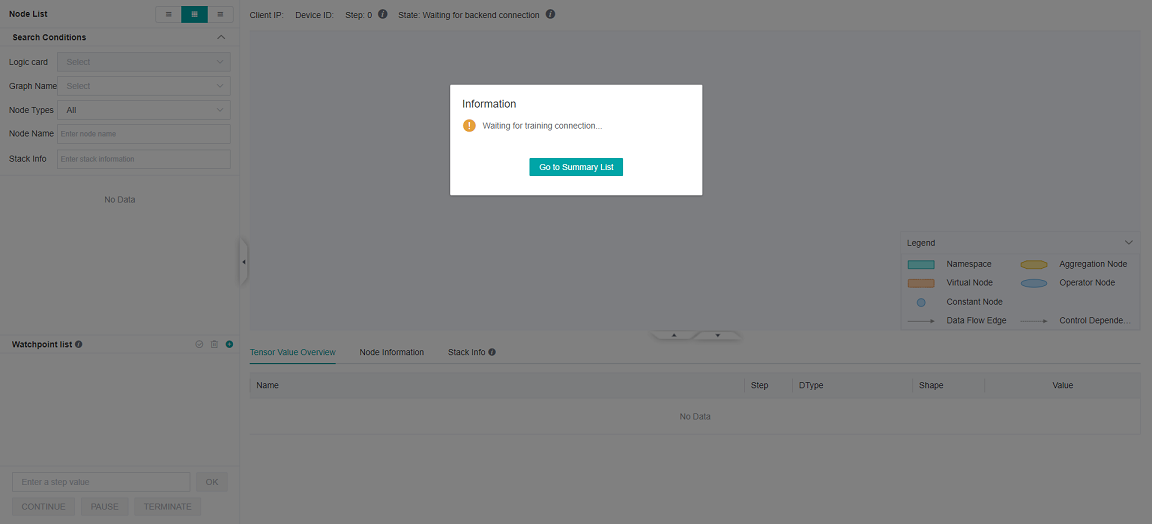Click the Namespace teal legend swatch
The image size is (1152, 524).
(x=921, y=264)
